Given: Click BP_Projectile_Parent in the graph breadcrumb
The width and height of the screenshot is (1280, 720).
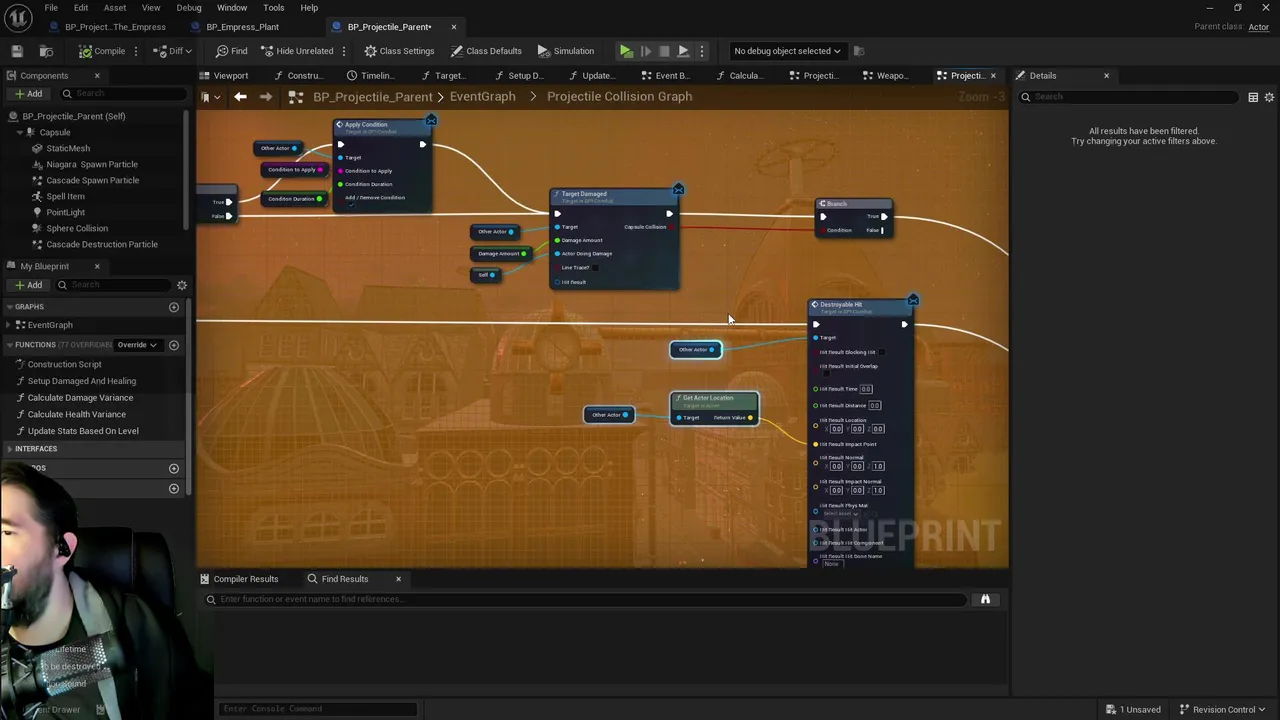Looking at the screenshot, I should [372, 97].
